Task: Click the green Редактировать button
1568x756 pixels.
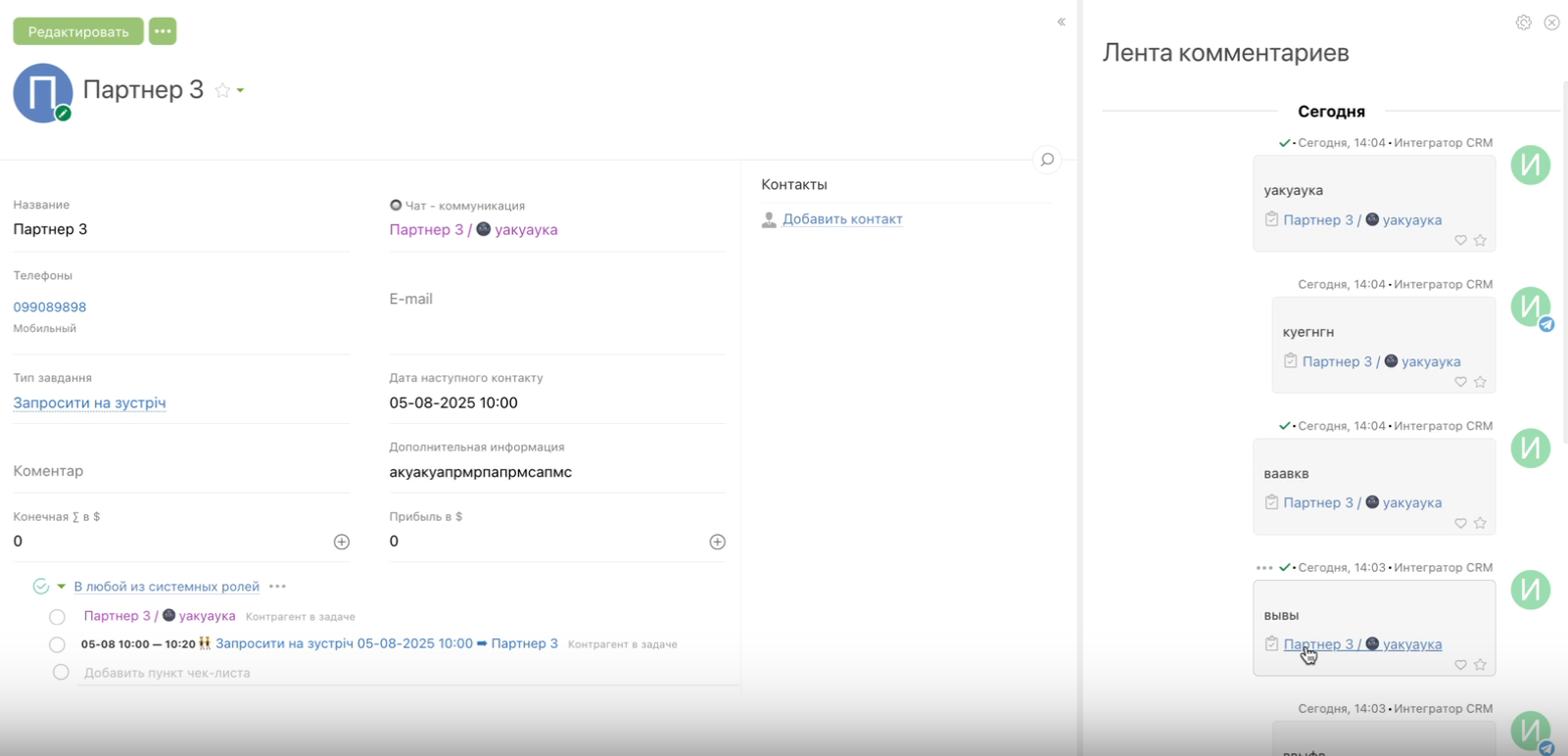Action: point(78,31)
